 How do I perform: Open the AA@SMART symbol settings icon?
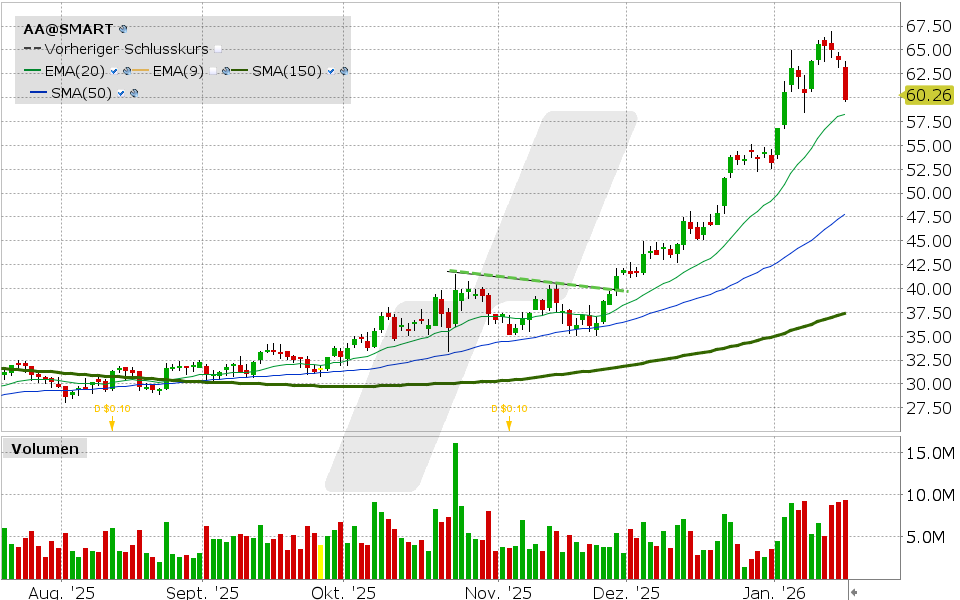124,28
